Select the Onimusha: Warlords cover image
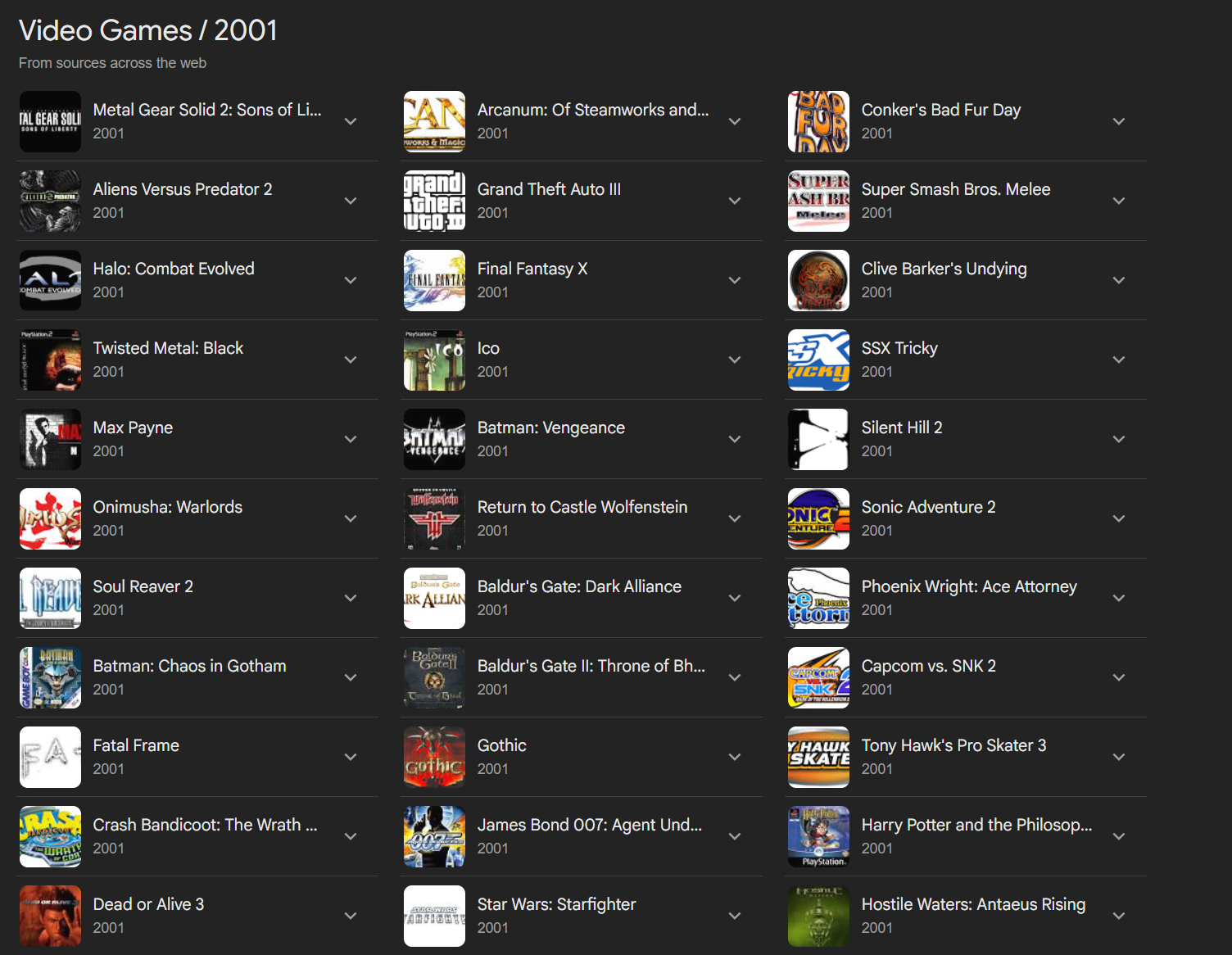The width and height of the screenshot is (1232, 955). (50, 518)
